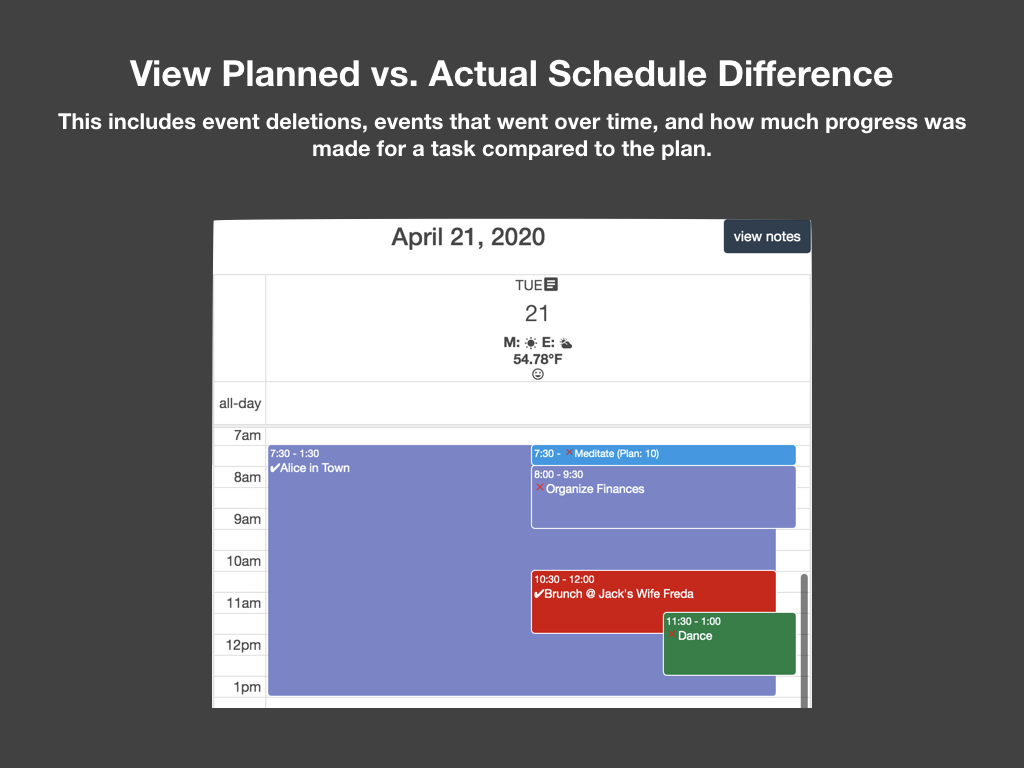1024x768 pixels.
Task: Toggle the completion checkmark on Alice in Town
Action: pos(274,467)
